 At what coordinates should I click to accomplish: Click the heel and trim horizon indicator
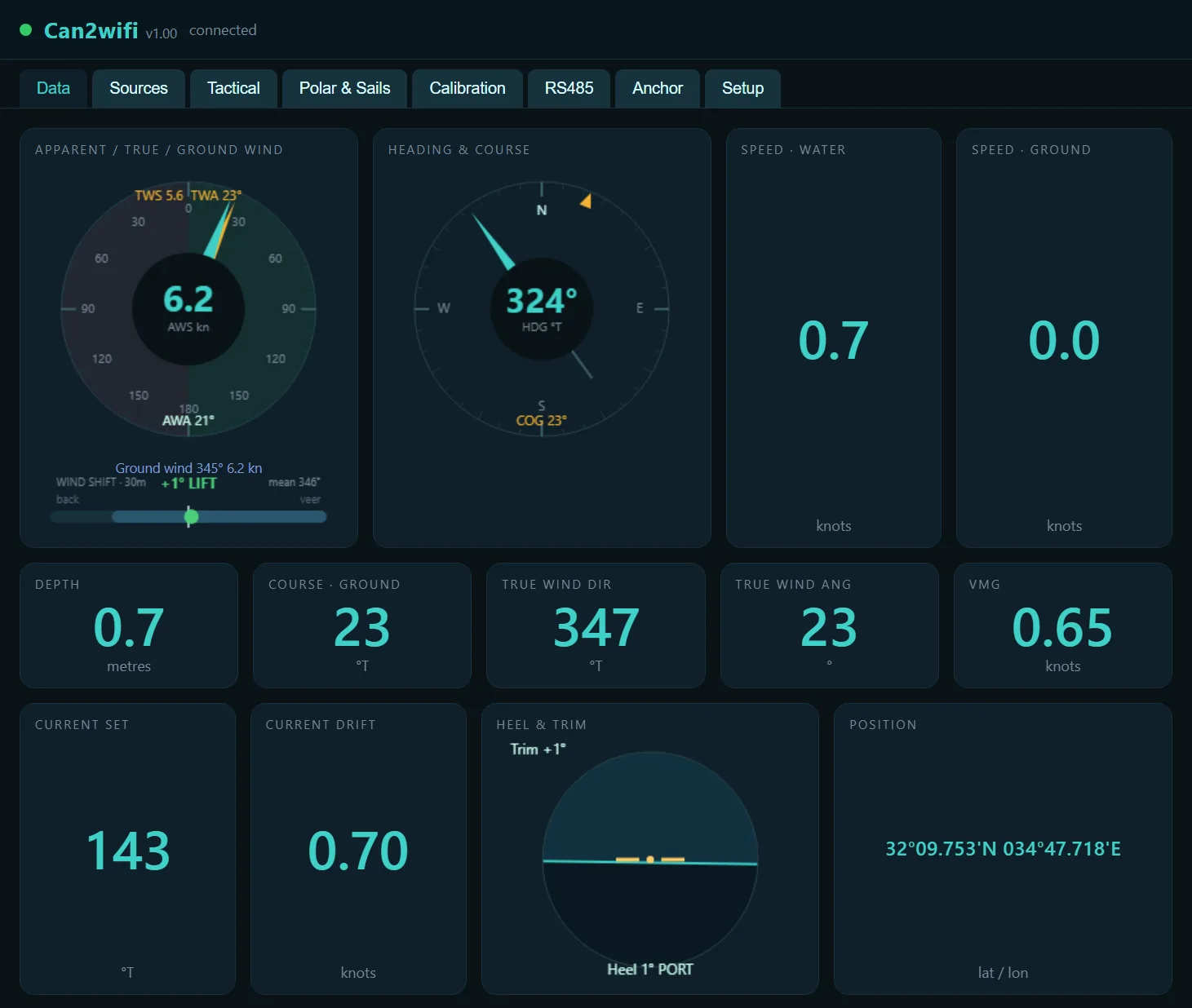[650, 860]
